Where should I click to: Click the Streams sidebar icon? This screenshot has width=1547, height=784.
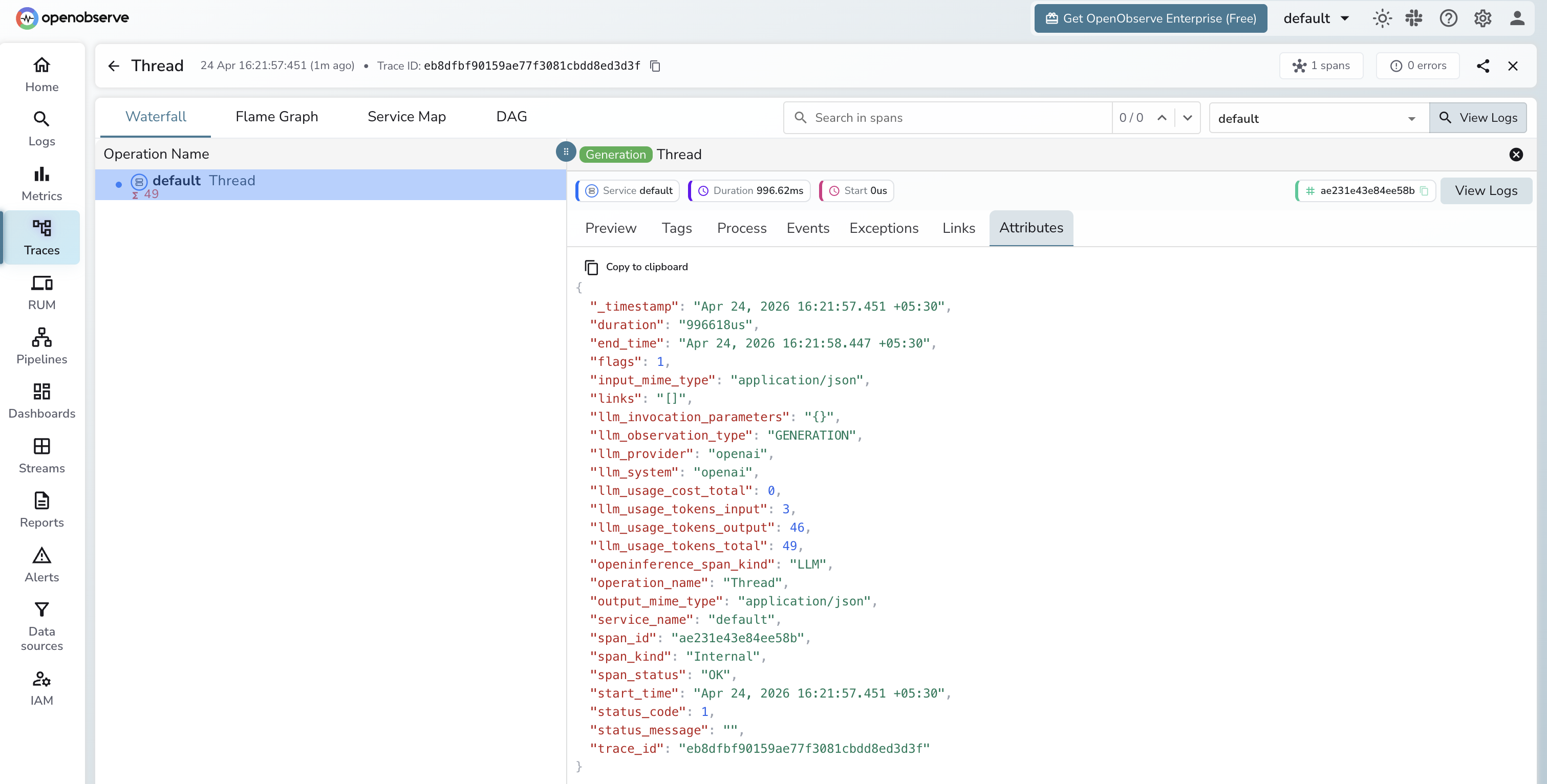(x=41, y=454)
